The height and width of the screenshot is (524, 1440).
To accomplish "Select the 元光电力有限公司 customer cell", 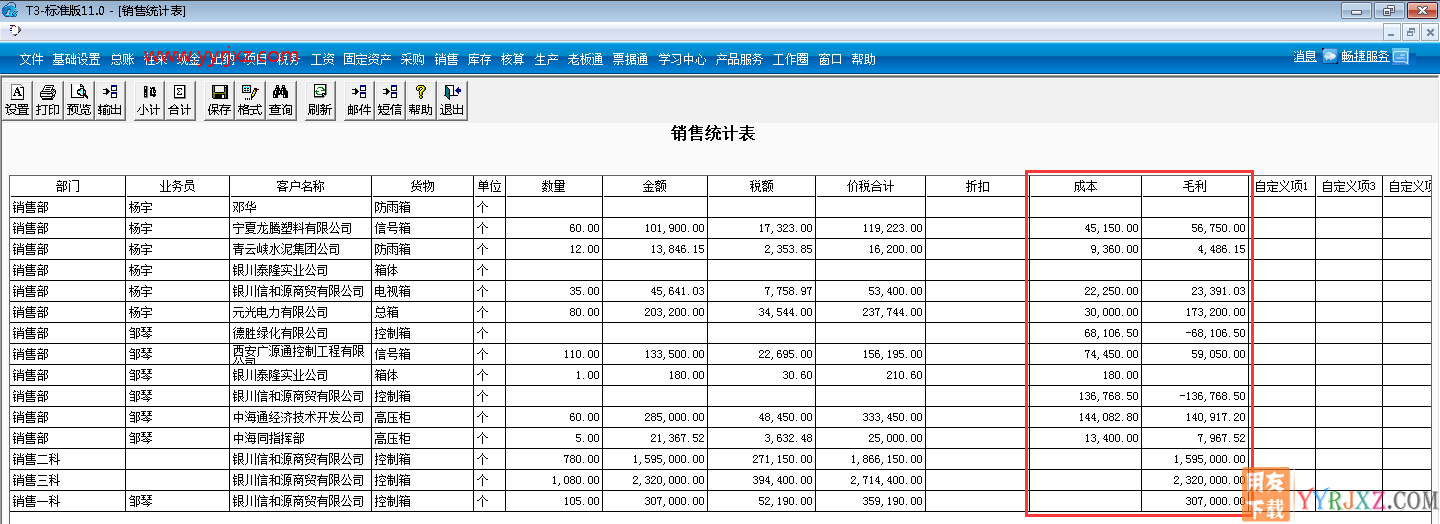I will pyautogui.click(x=301, y=312).
